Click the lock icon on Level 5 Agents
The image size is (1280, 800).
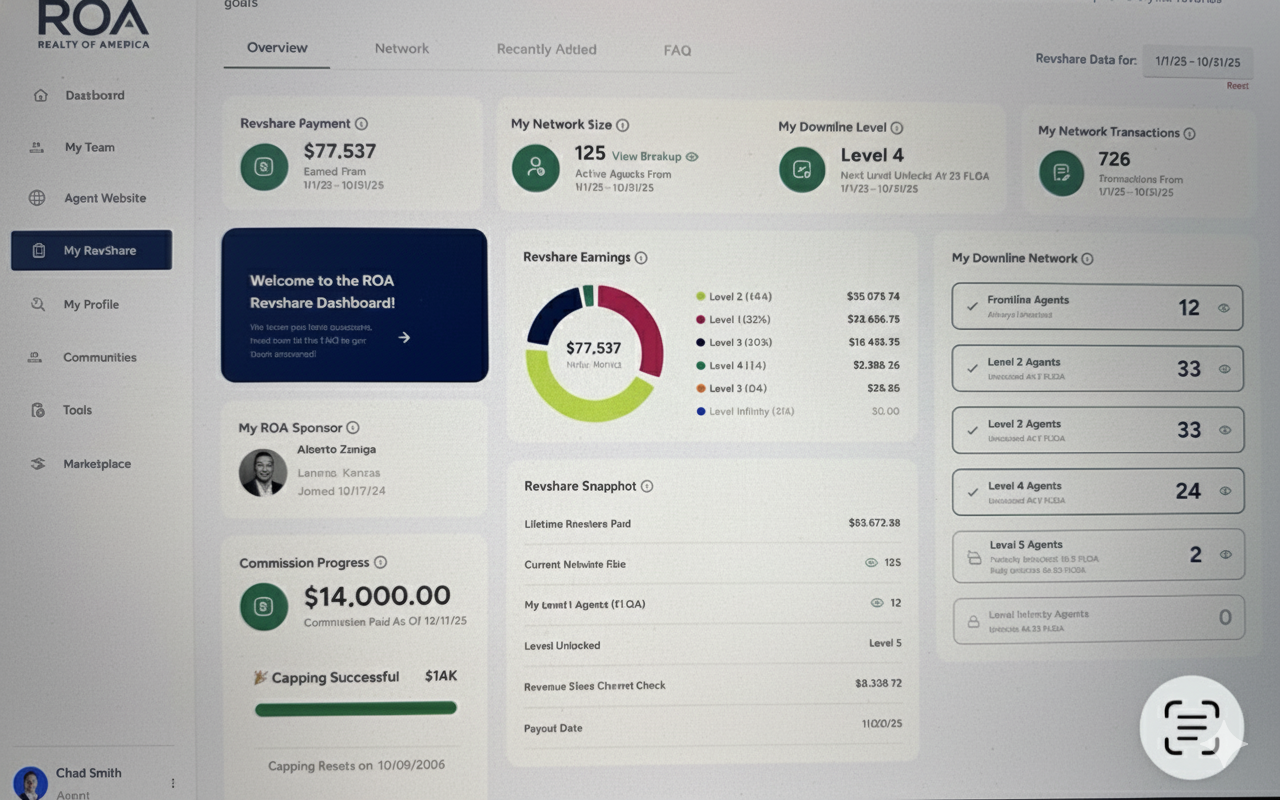pos(974,558)
